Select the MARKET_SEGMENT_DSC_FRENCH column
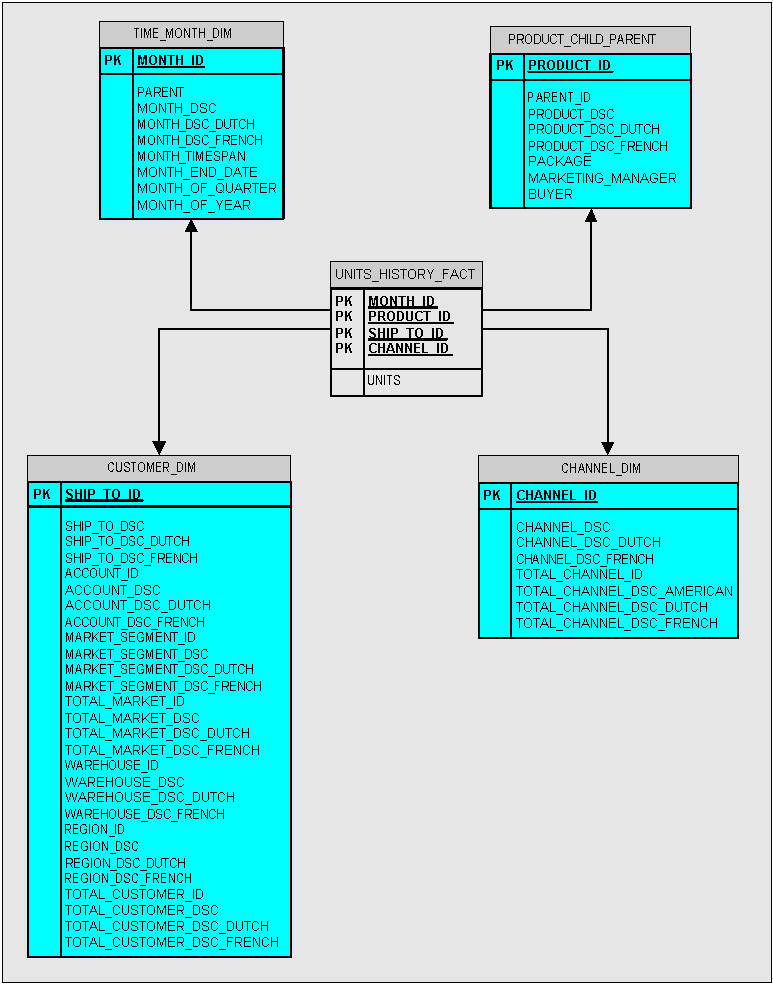This screenshot has height=986, width=773. click(x=163, y=686)
